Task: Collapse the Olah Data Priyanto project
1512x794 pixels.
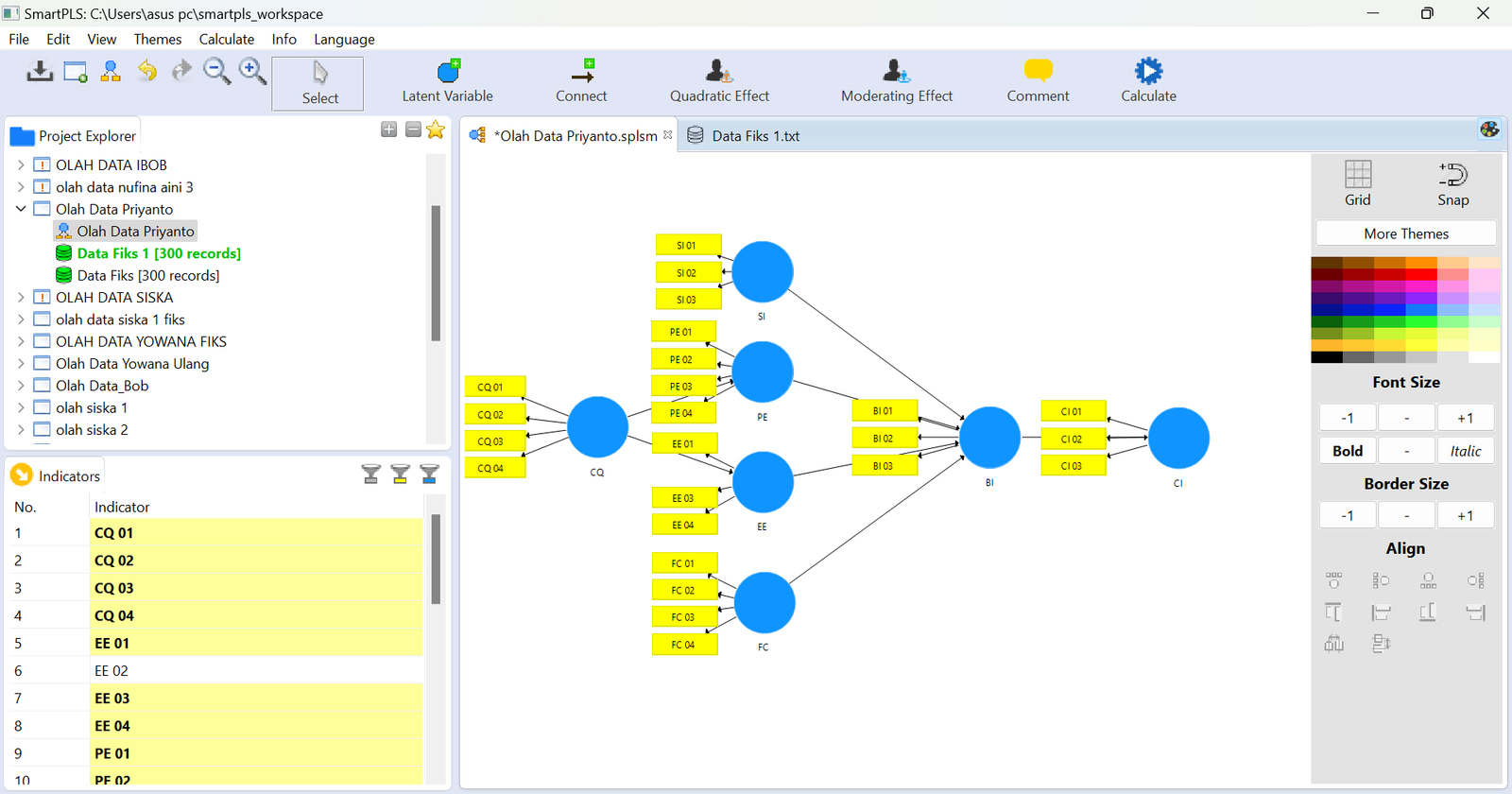Action: [x=21, y=209]
